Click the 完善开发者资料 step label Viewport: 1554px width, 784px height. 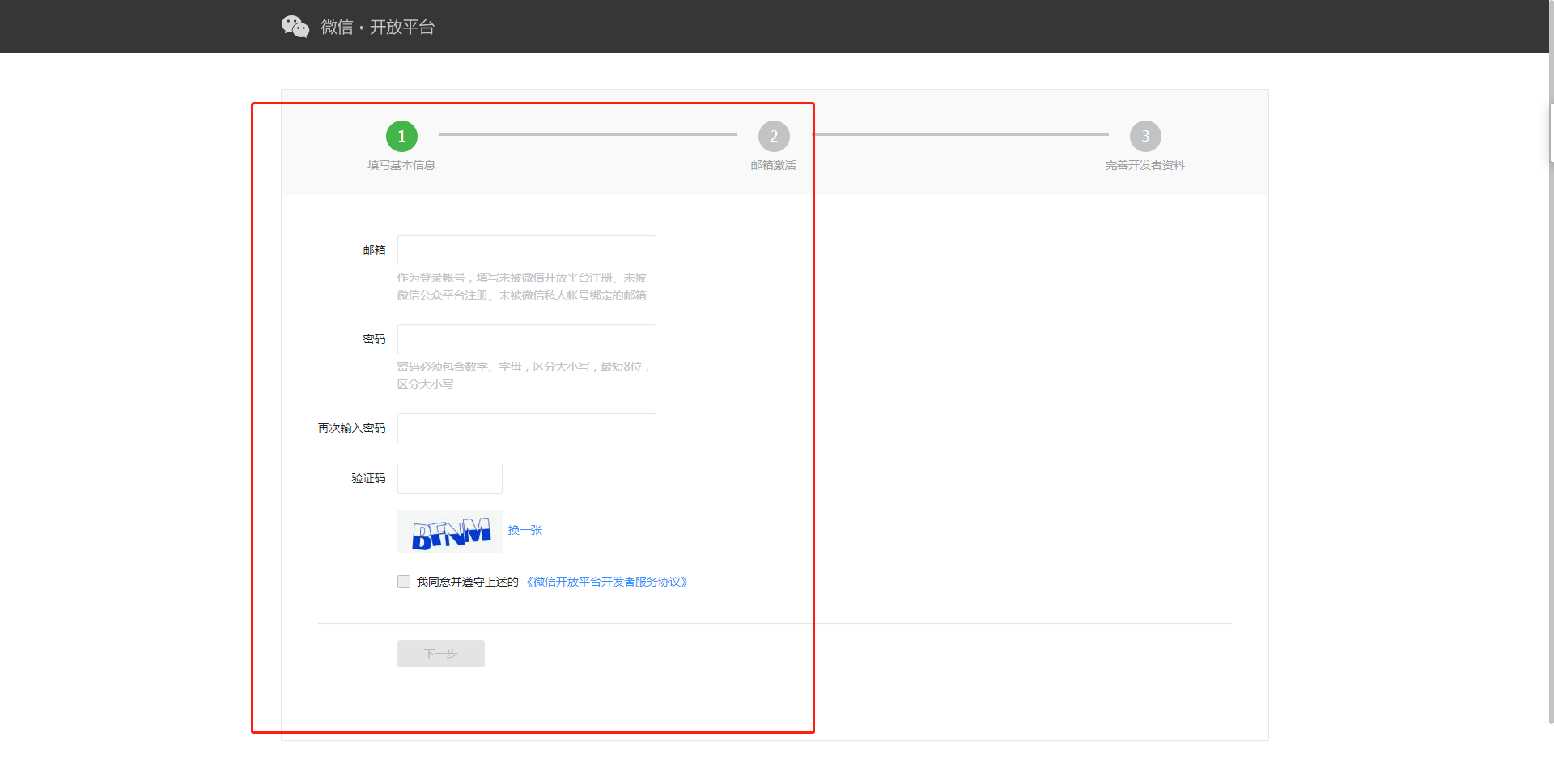pos(1145,165)
